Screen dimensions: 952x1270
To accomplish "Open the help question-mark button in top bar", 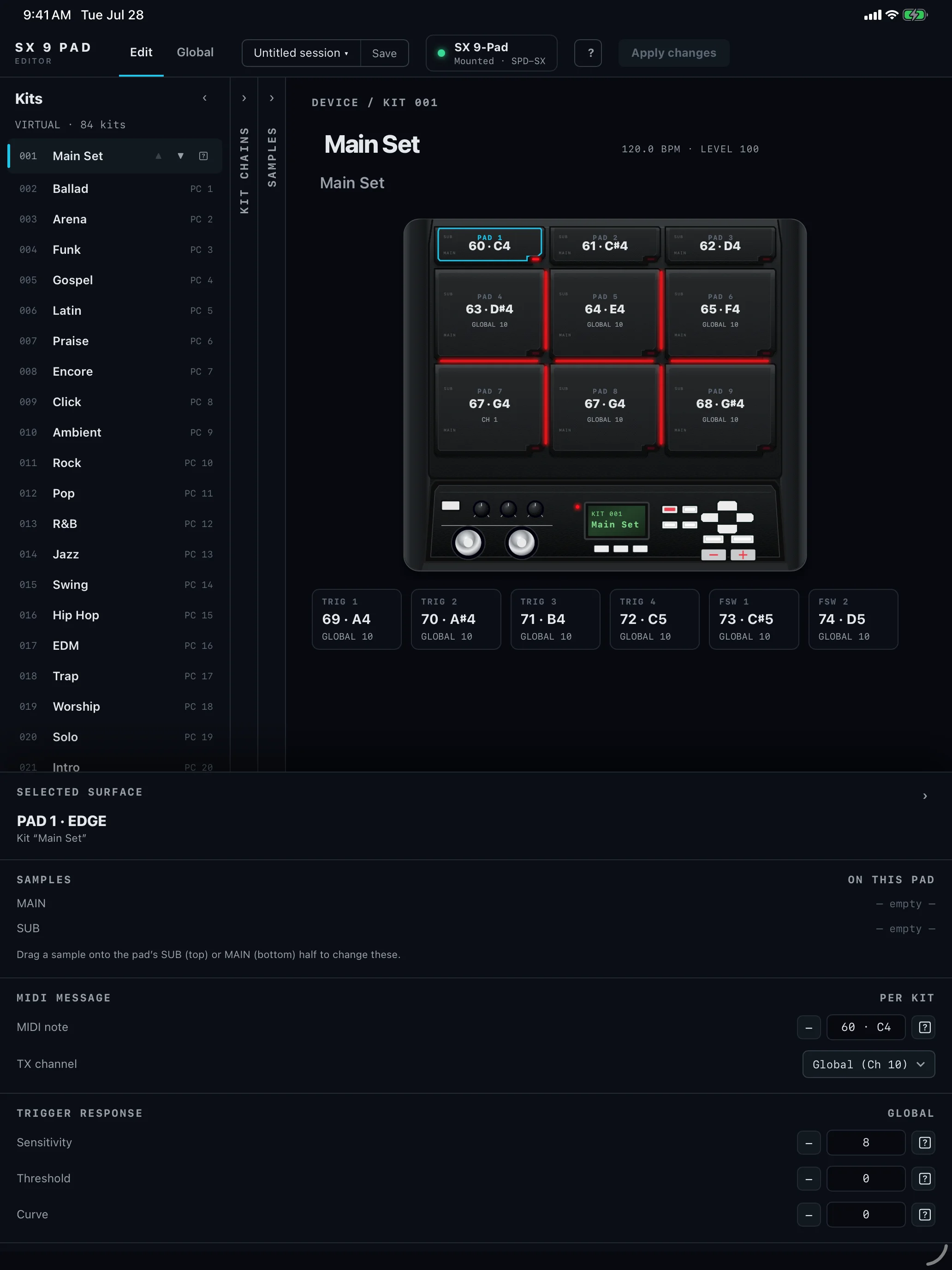I will [x=588, y=53].
